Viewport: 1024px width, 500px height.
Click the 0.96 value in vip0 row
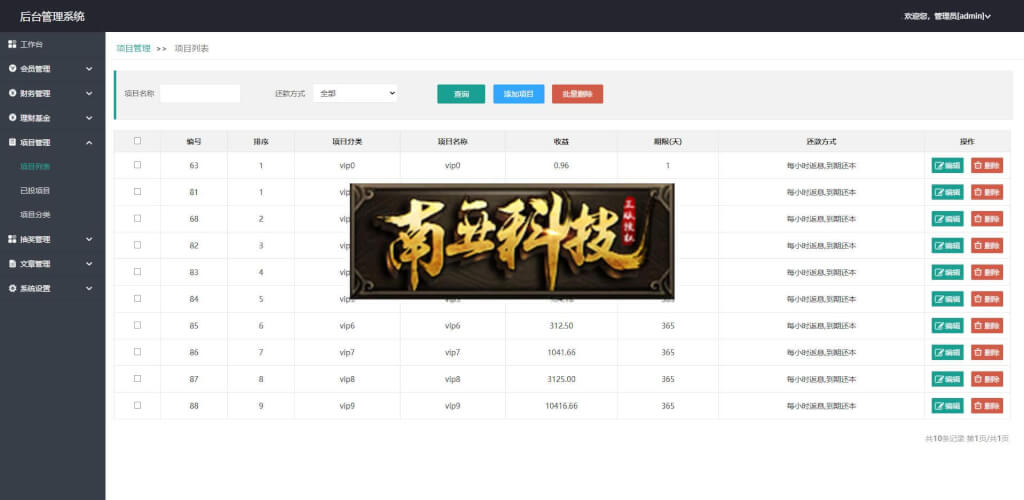point(561,166)
